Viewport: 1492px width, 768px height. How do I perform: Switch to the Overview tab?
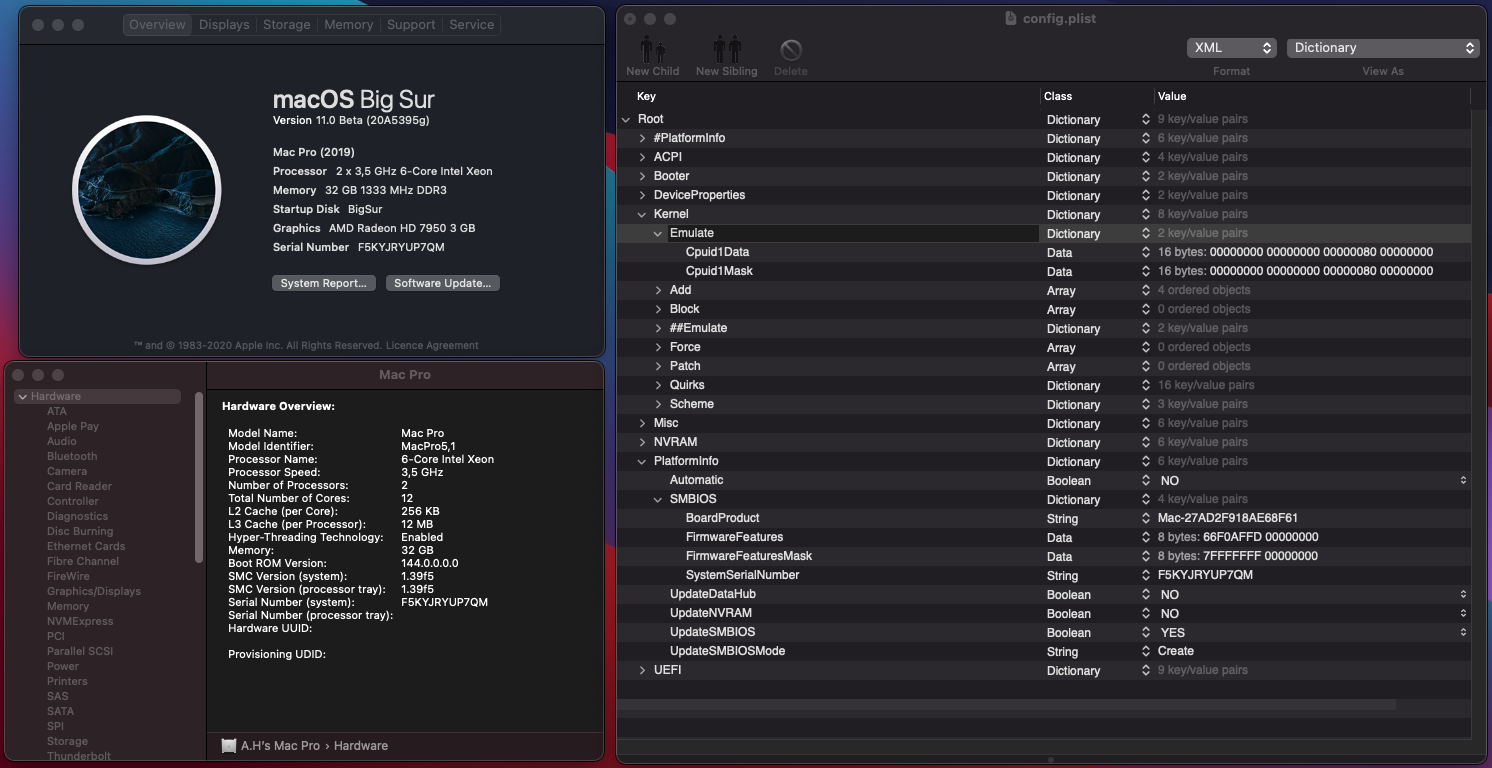157,25
